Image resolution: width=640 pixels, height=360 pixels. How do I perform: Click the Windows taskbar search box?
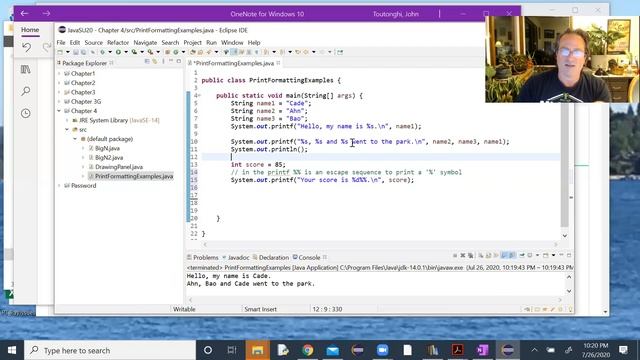tap(110, 350)
